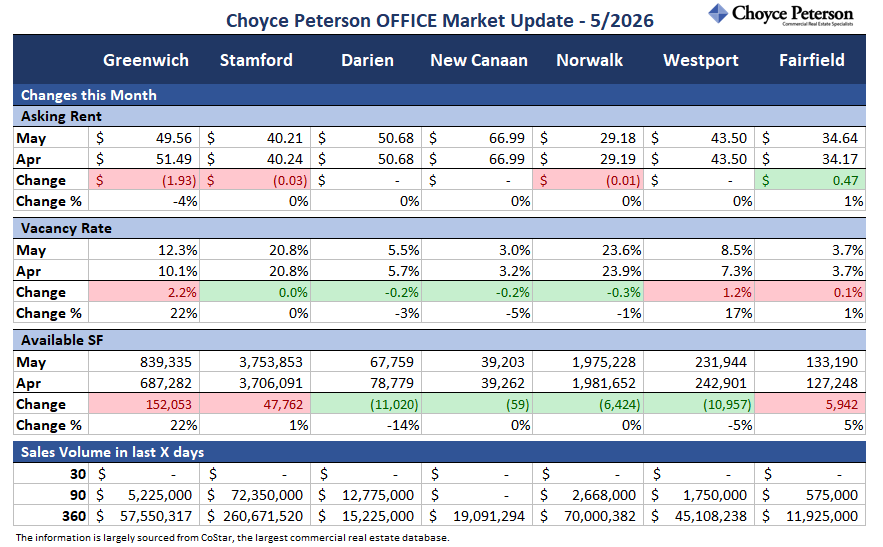Click Westport vacancy change 1.2%
883x547 pixels.
point(737,293)
